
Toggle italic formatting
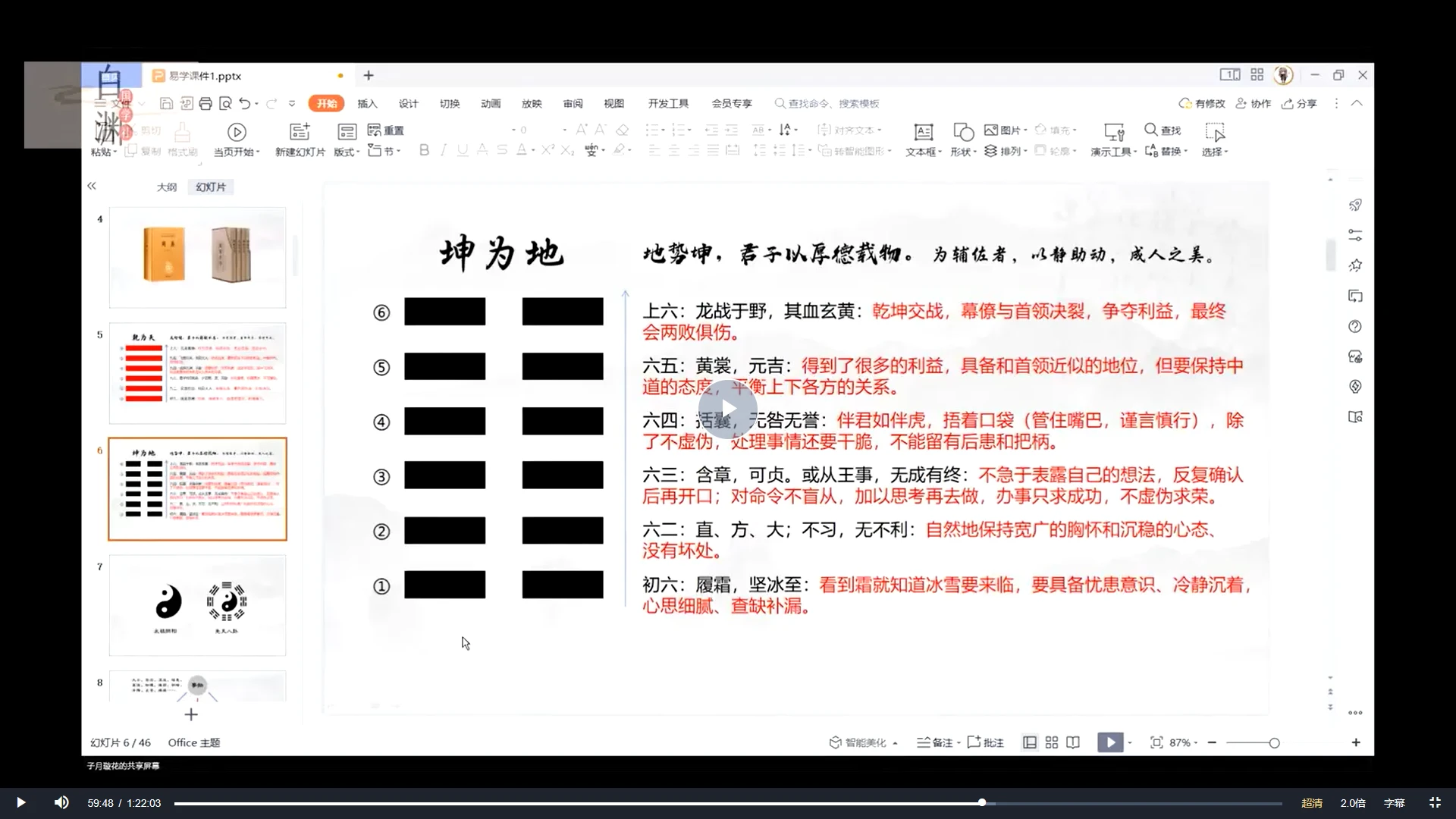(x=443, y=150)
